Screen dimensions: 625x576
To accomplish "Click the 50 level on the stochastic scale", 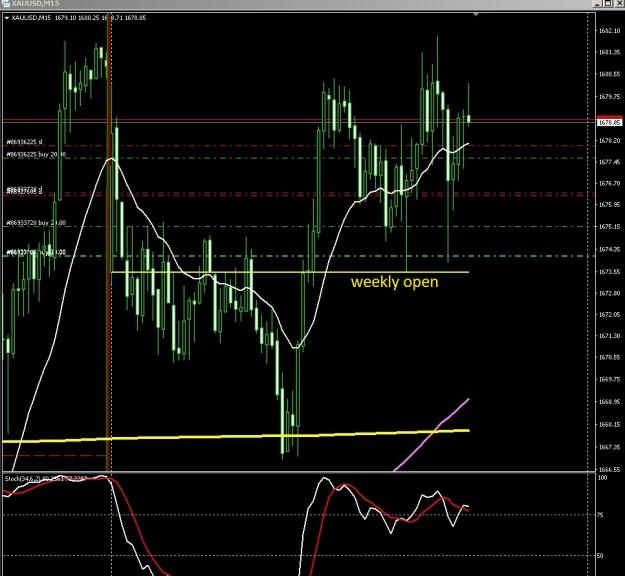I will 600,555.
